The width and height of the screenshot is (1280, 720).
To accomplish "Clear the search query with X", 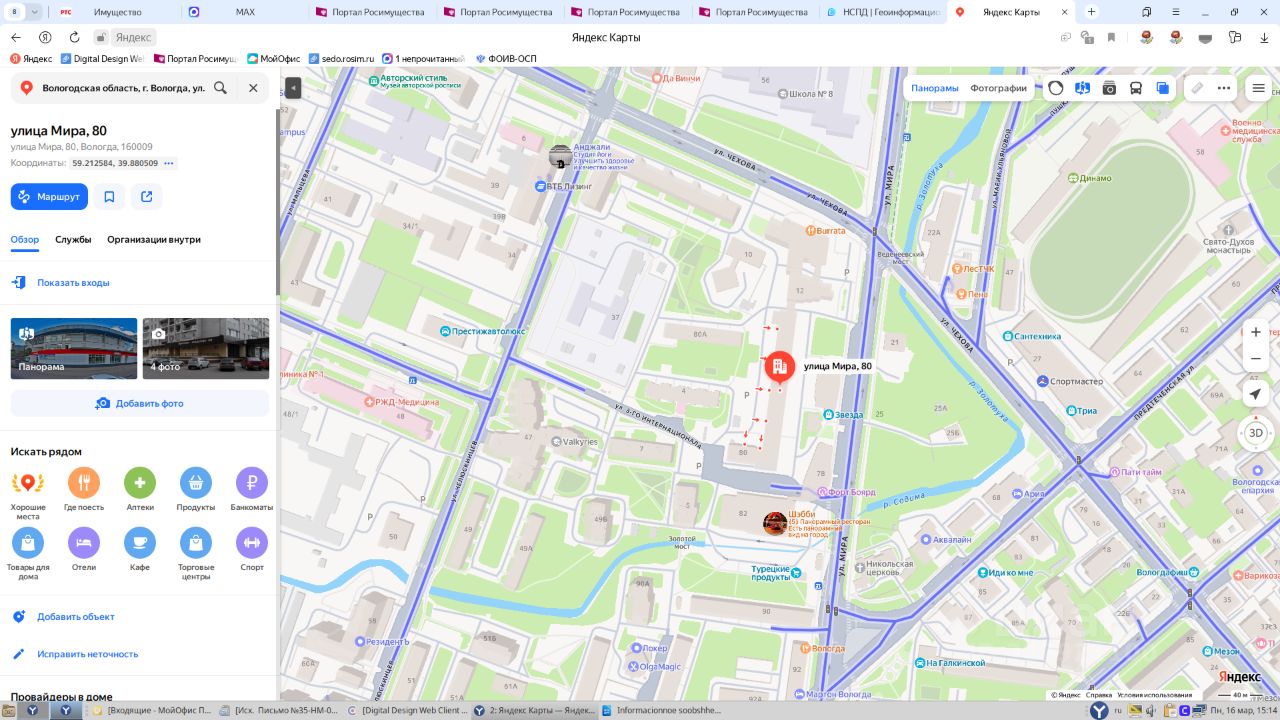I will (253, 88).
